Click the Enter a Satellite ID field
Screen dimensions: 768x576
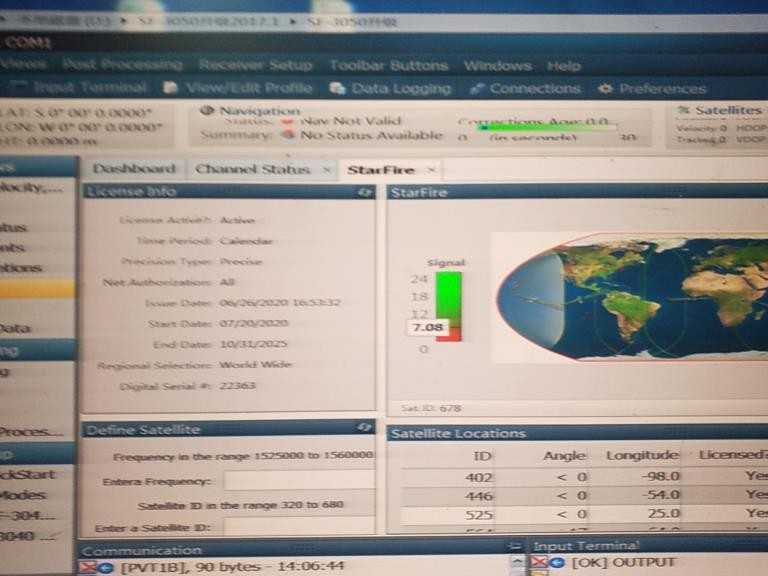[x=298, y=526]
